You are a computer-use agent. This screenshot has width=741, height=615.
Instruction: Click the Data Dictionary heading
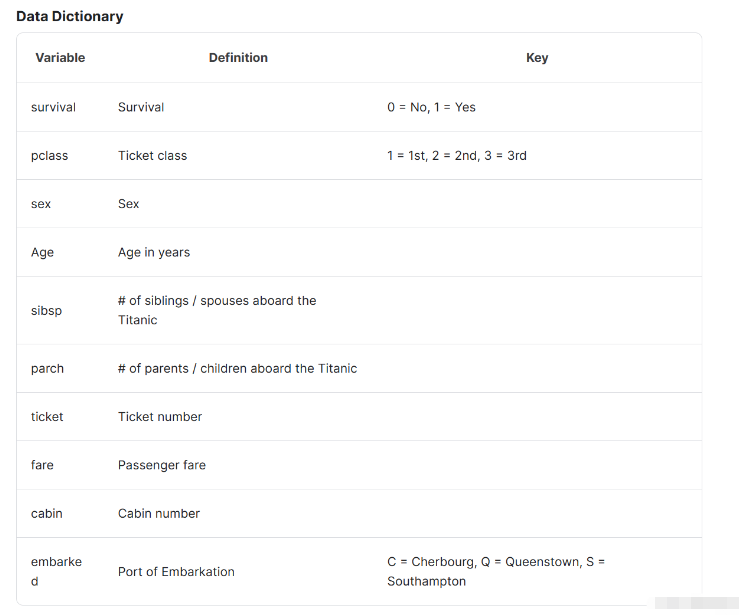pos(69,16)
